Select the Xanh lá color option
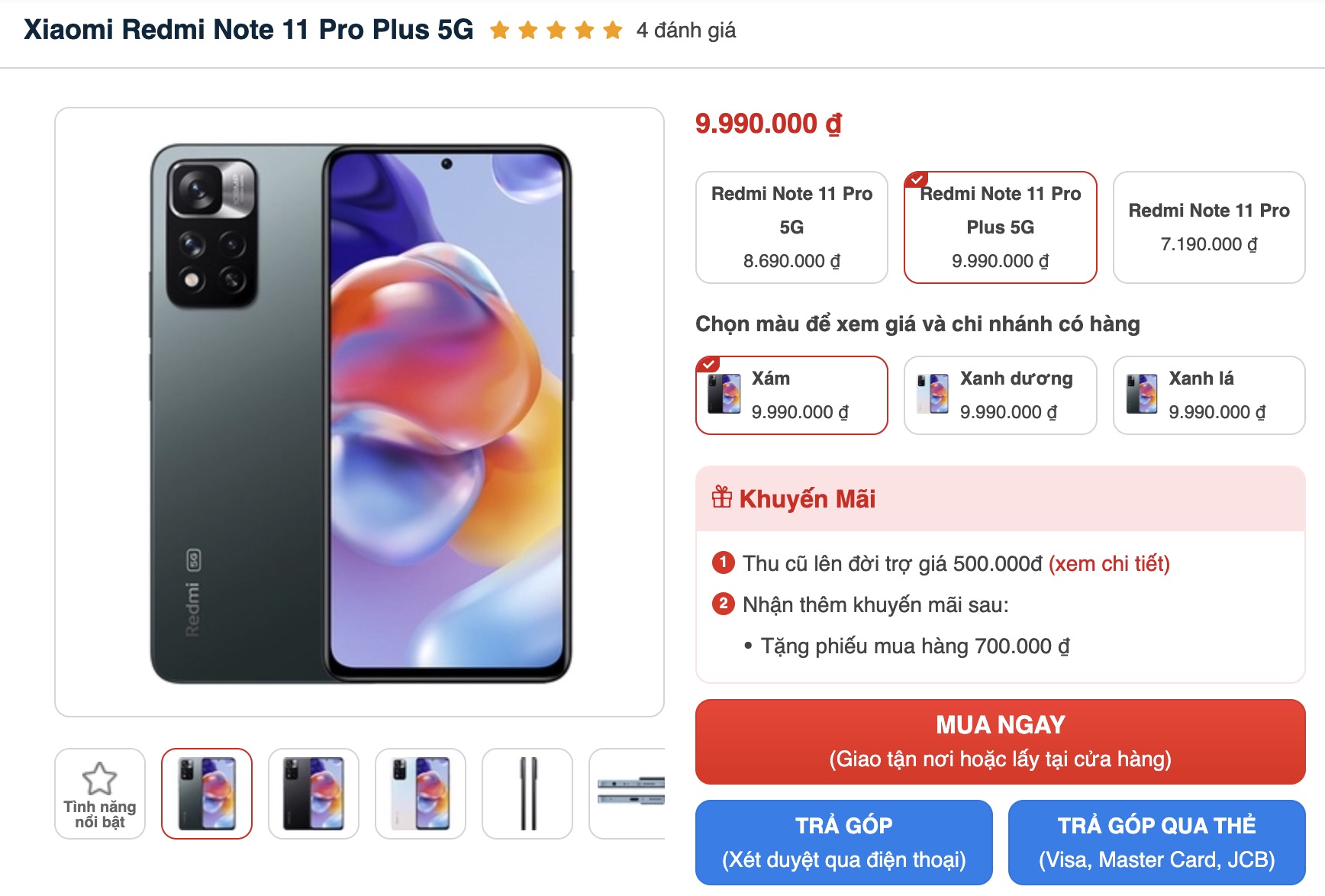The width and height of the screenshot is (1325, 896). point(1209,395)
